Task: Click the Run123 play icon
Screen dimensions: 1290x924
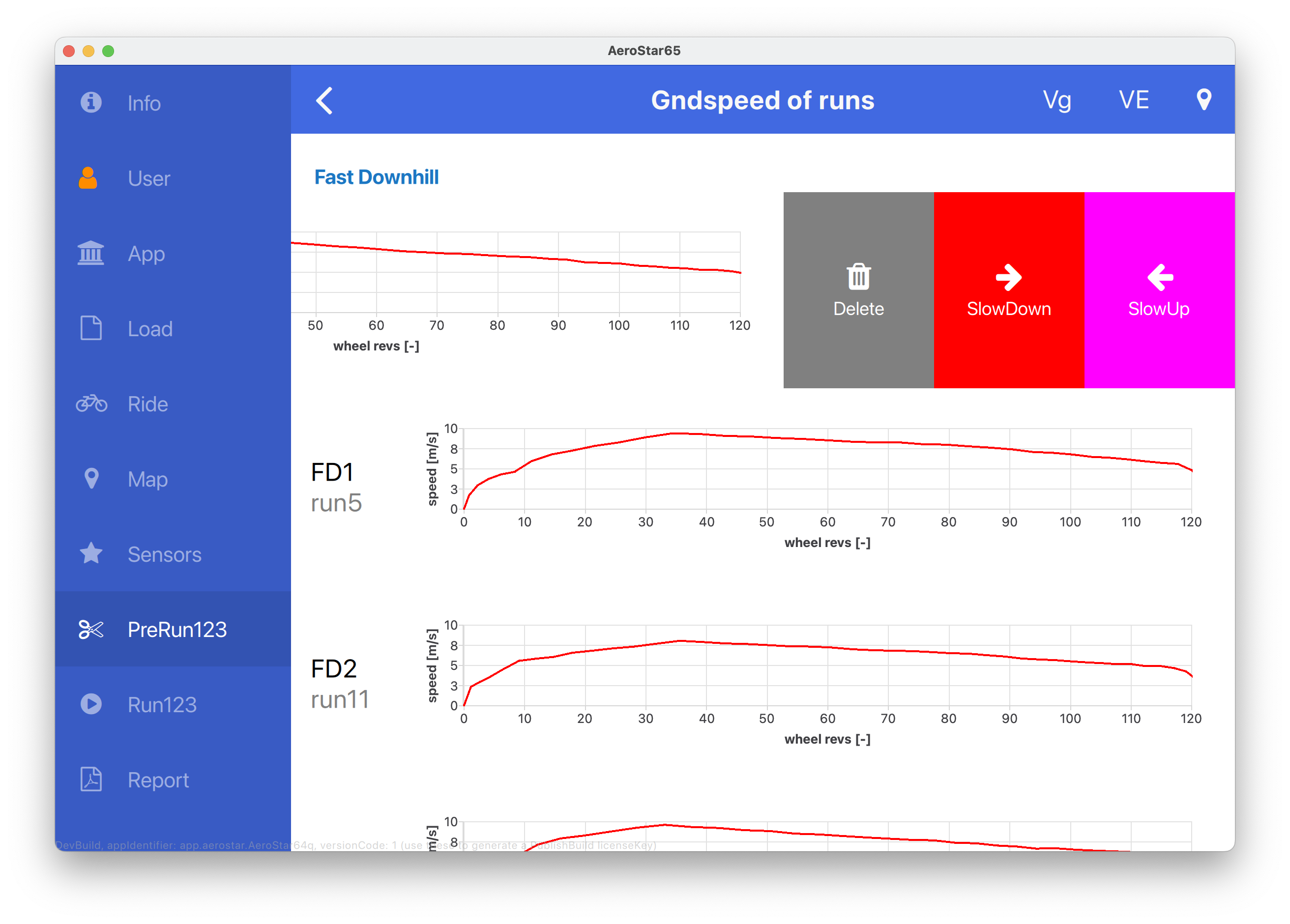Action: tap(91, 704)
